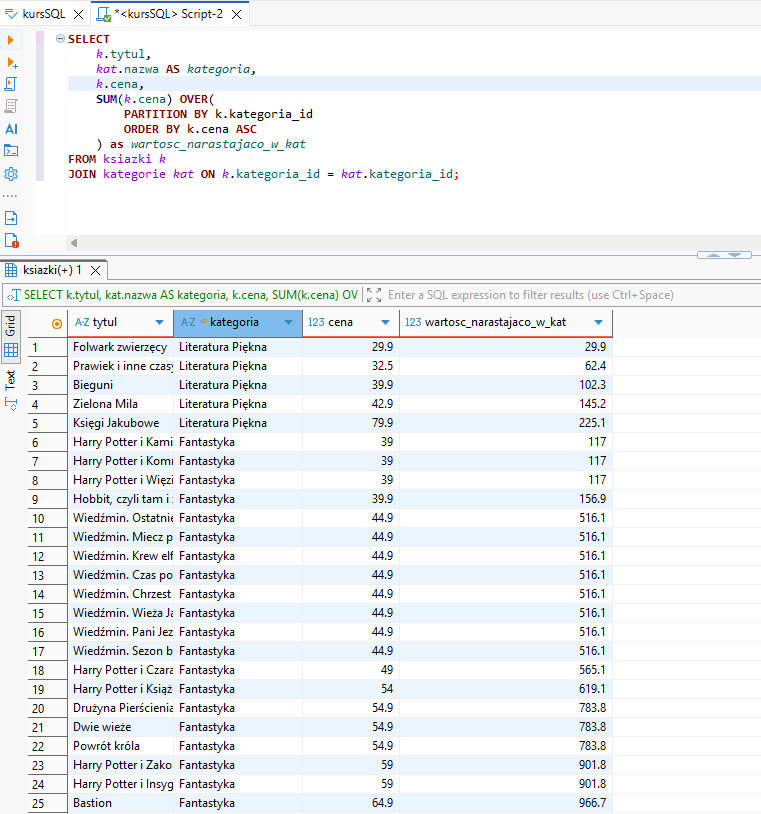Click the page with red error badge icon
Screen dimensions: 761x814
coord(11,240)
